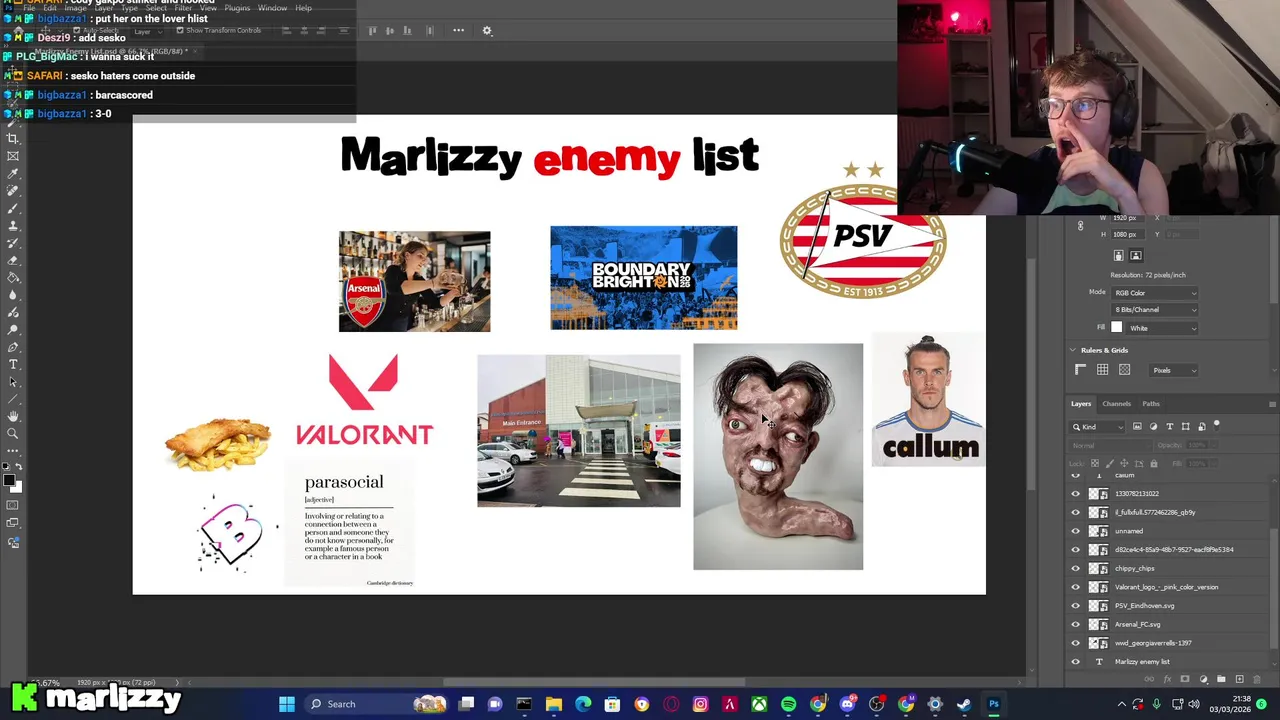Collapse the Rulers & Grids section
The width and height of the screenshot is (1280, 720).
point(1073,350)
